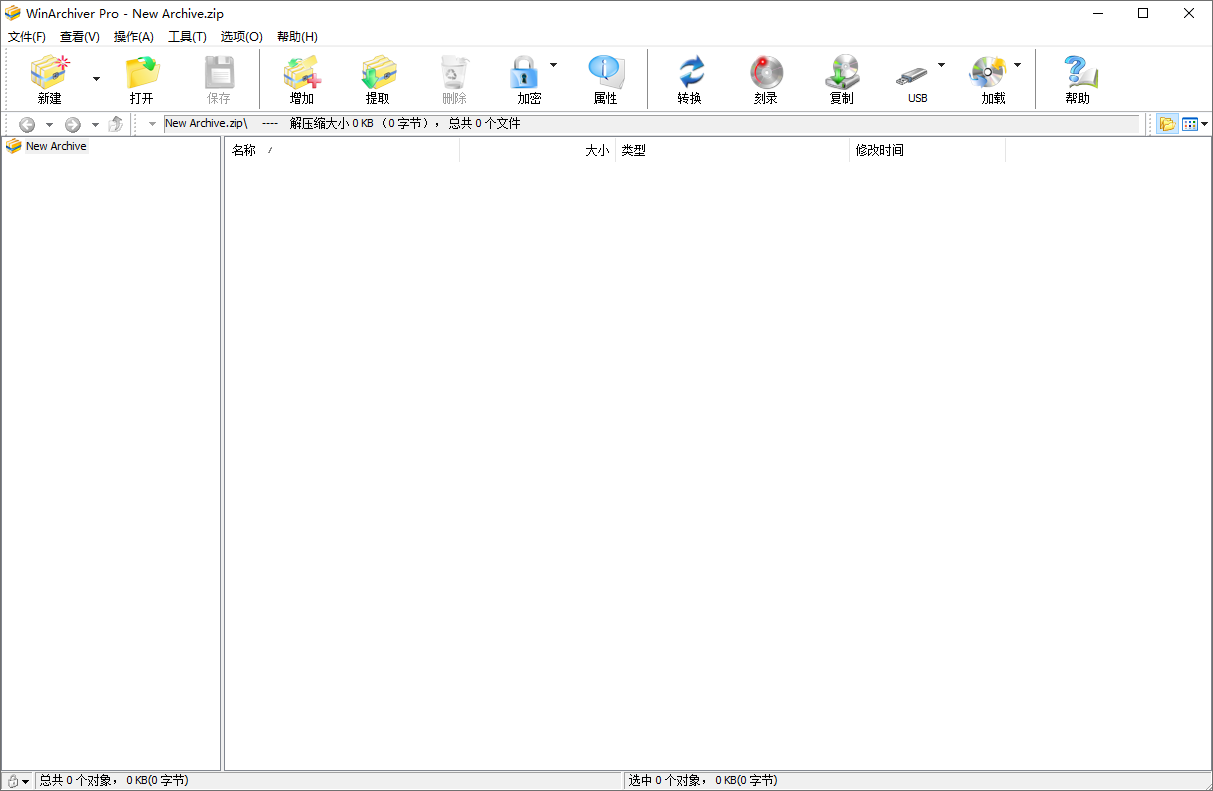
Task: Copy the archive with 复制
Action: [x=842, y=78]
